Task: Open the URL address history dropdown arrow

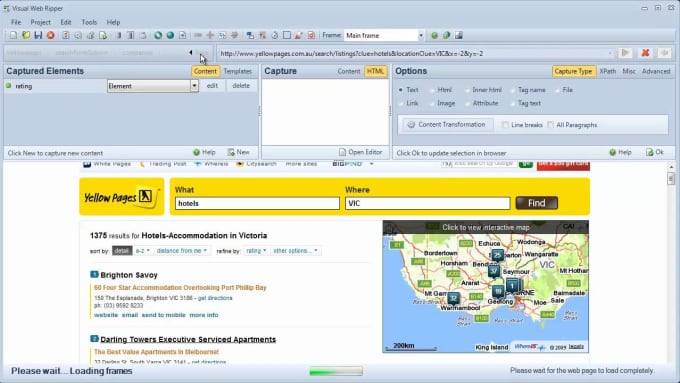Action: (610, 53)
